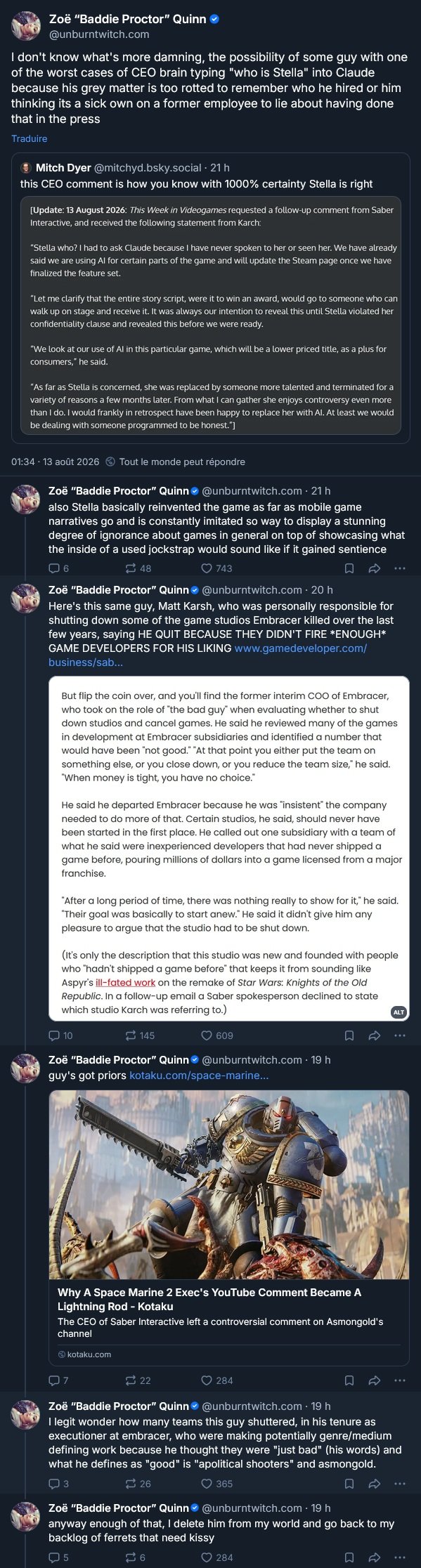Click the Traduire translate link
Viewport: 421px width, 1568px height.
click(30, 138)
